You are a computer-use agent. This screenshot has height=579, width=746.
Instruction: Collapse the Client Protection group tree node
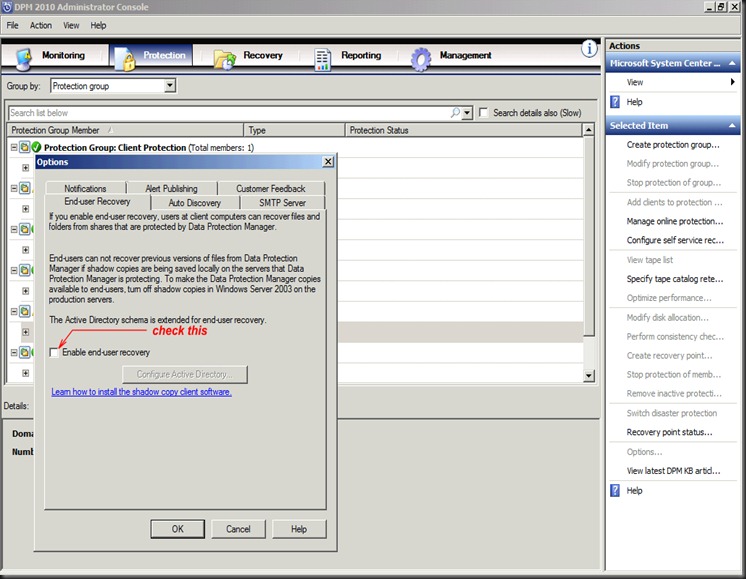tap(14, 147)
